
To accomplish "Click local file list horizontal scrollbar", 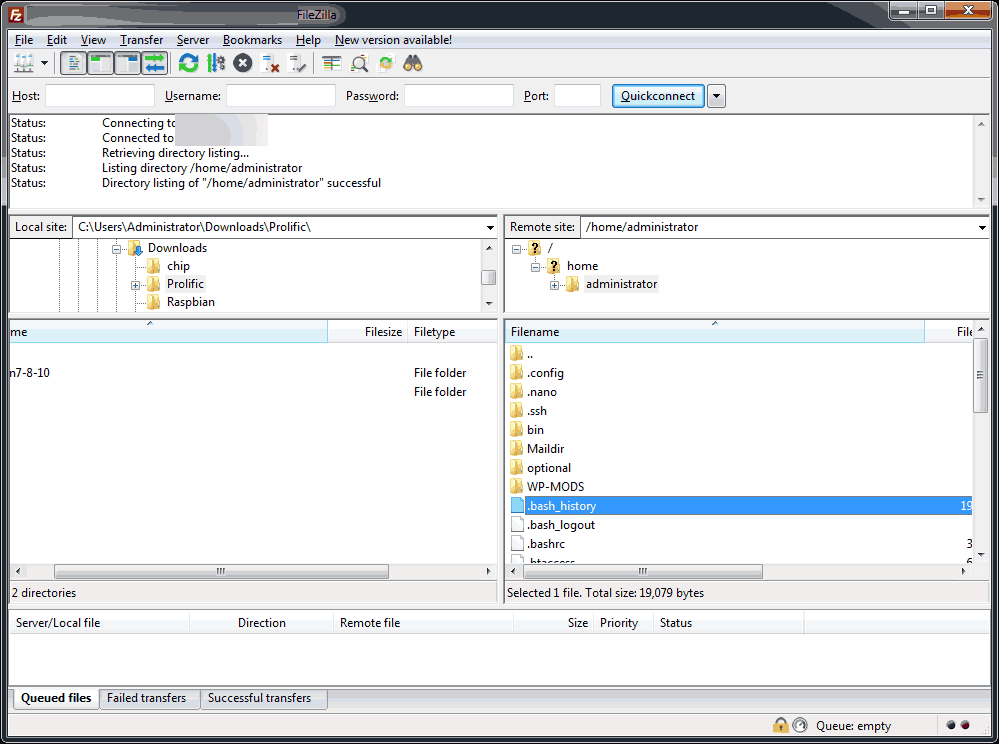I will coord(221,571).
